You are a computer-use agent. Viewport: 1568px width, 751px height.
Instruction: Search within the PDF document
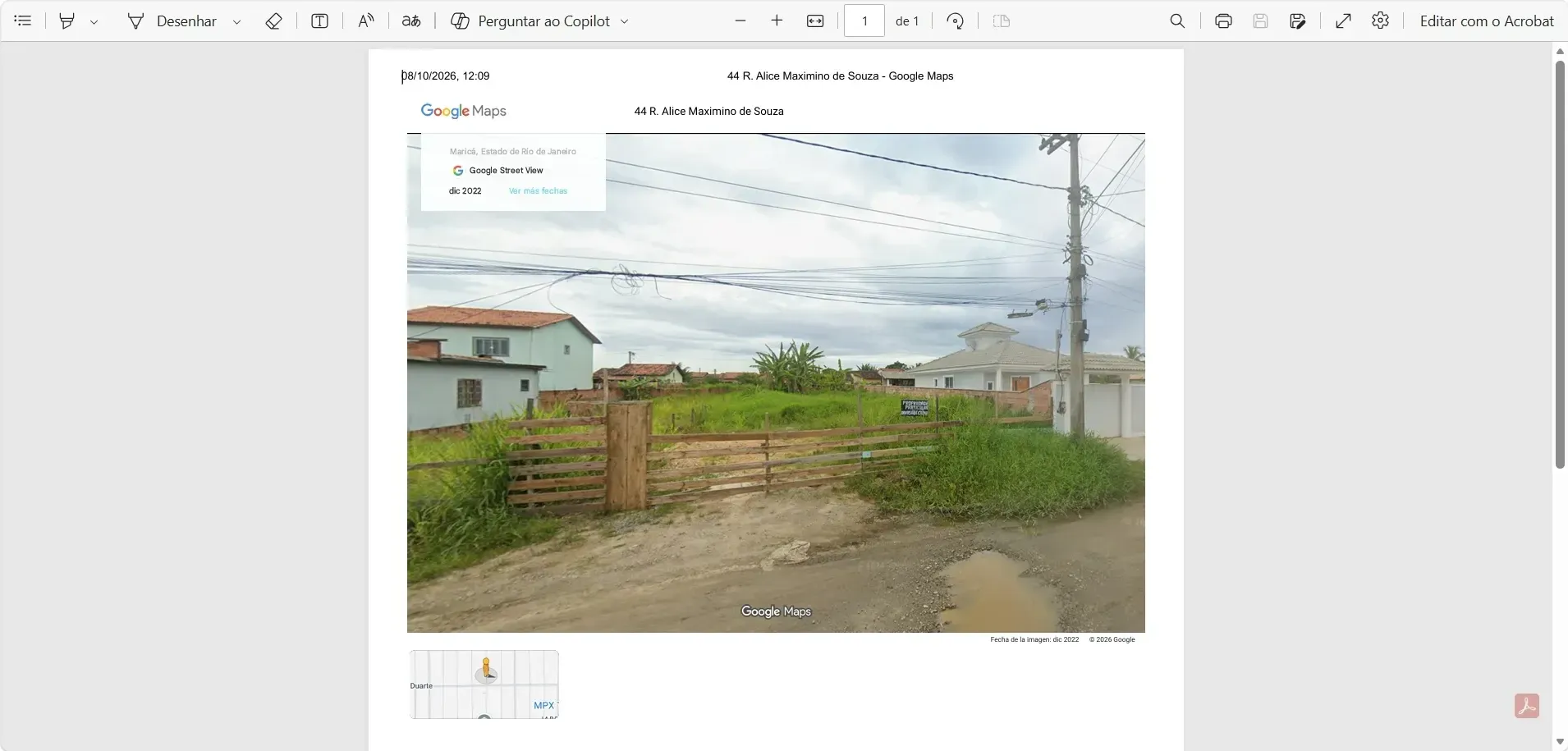pos(1177,21)
